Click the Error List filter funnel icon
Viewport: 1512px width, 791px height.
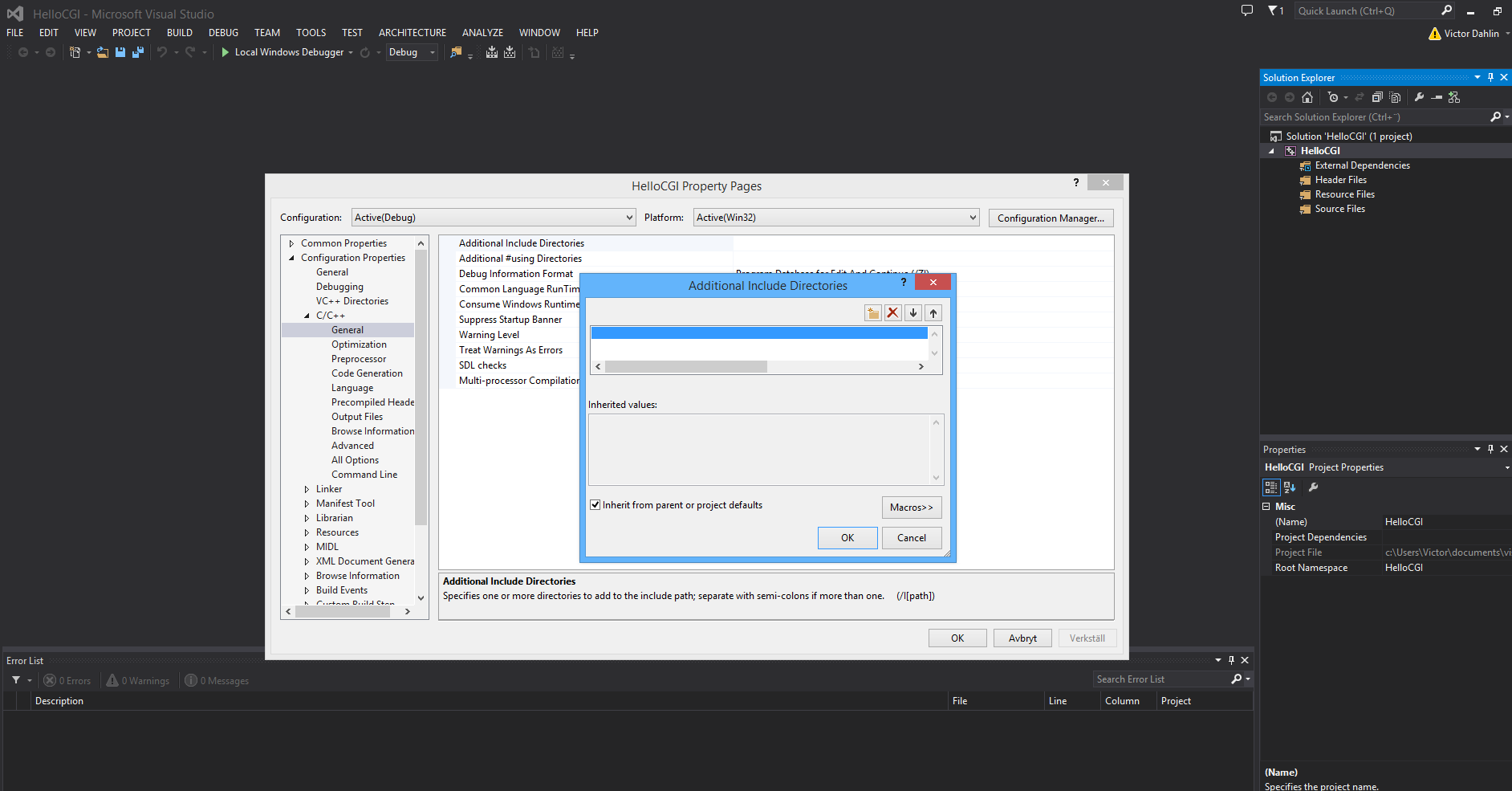16,680
